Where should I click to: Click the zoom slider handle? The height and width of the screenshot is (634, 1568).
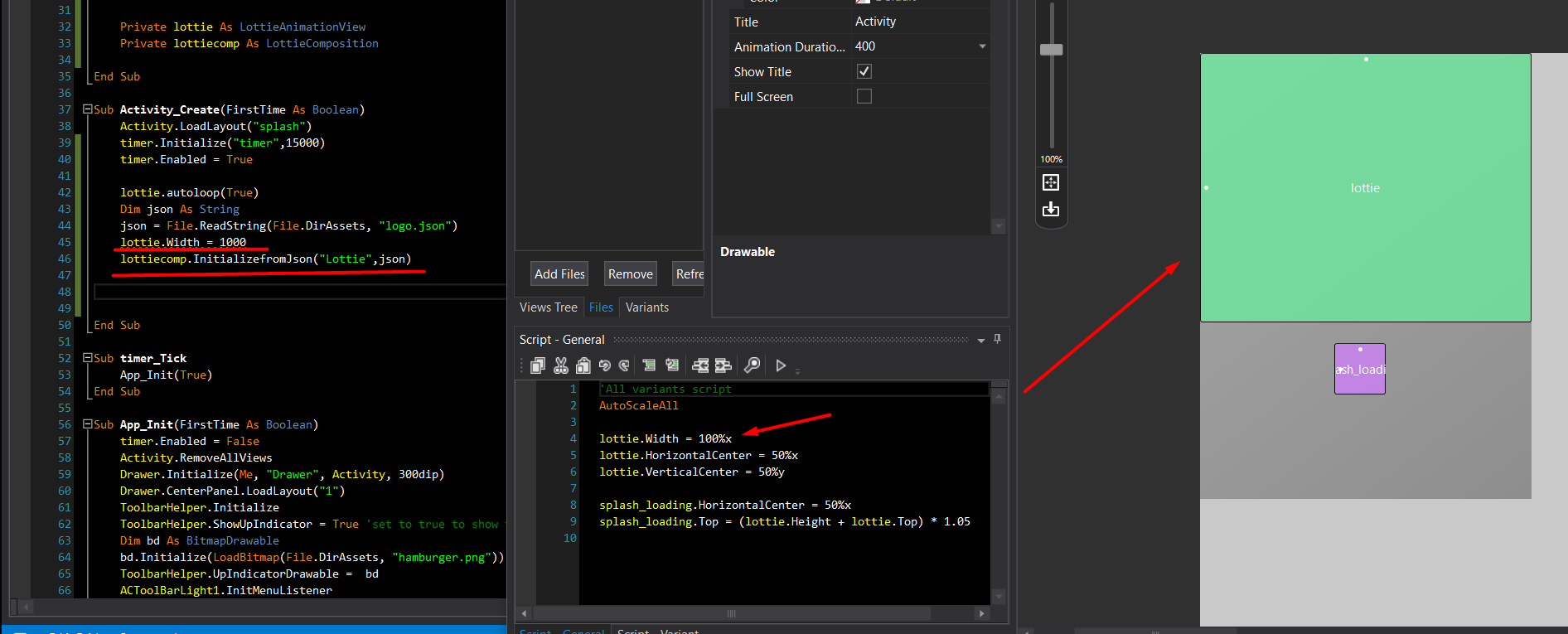click(1051, 50)
